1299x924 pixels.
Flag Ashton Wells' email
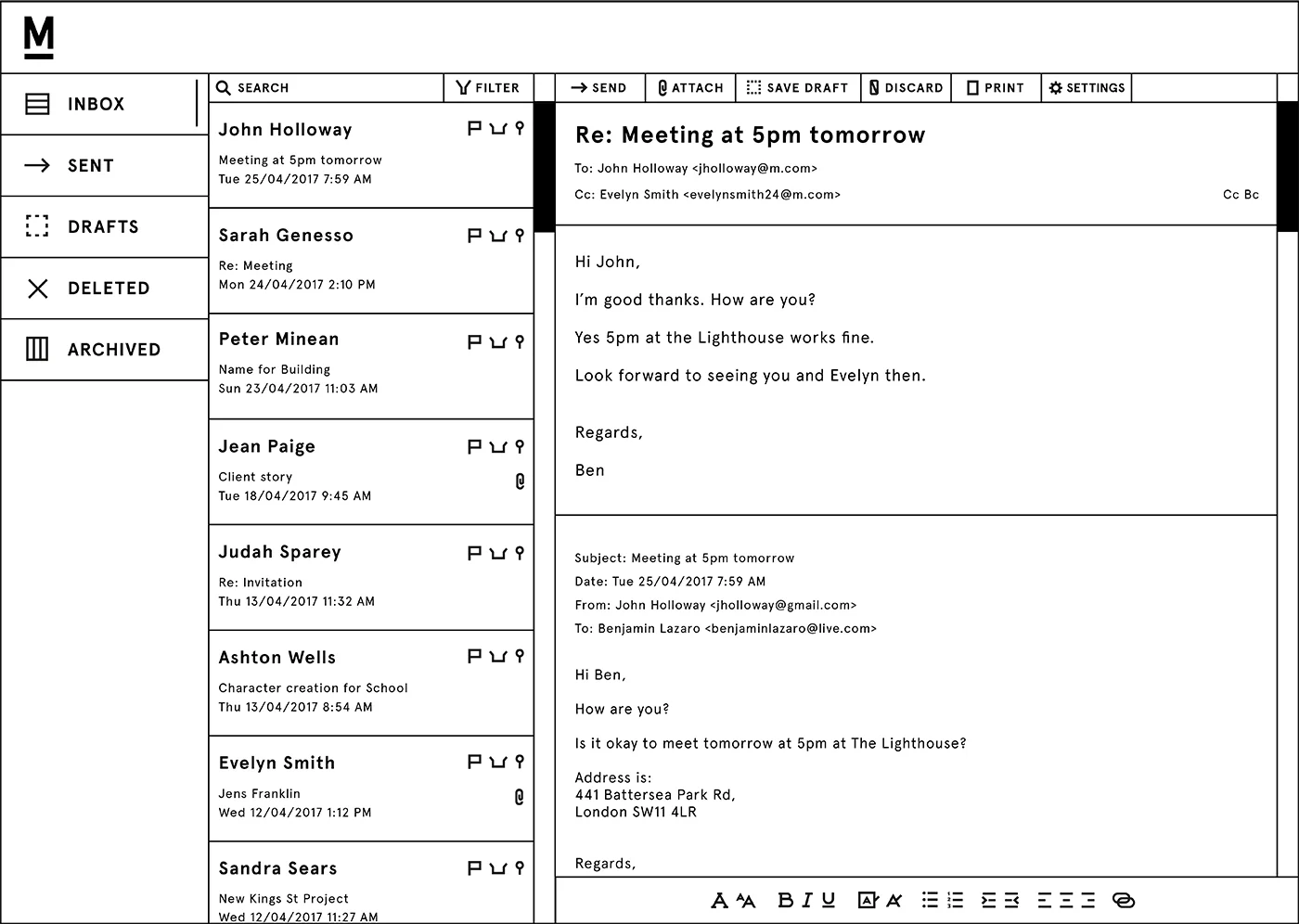click(474, 656)
